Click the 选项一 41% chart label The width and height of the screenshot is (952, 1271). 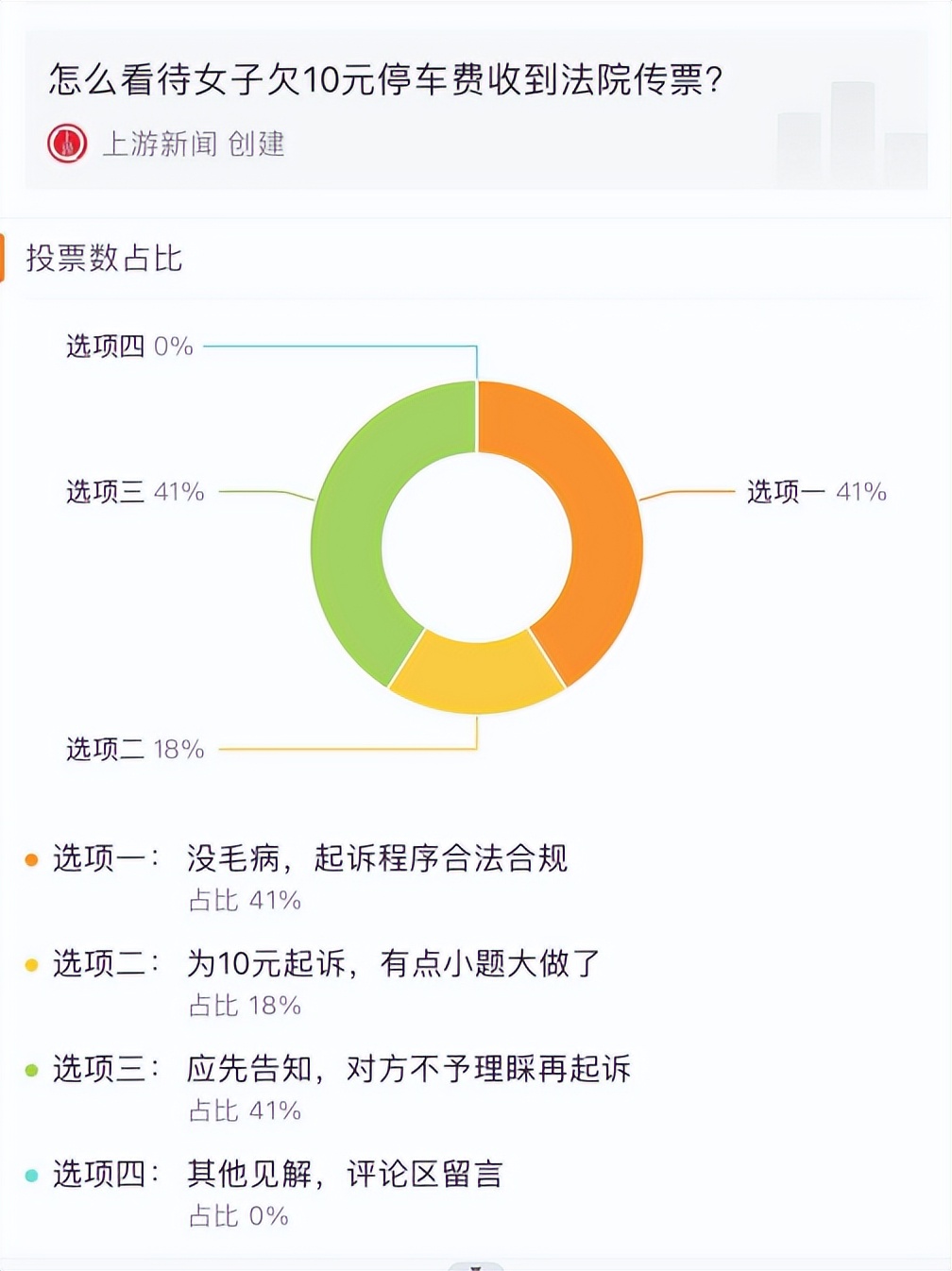(816, 491)
